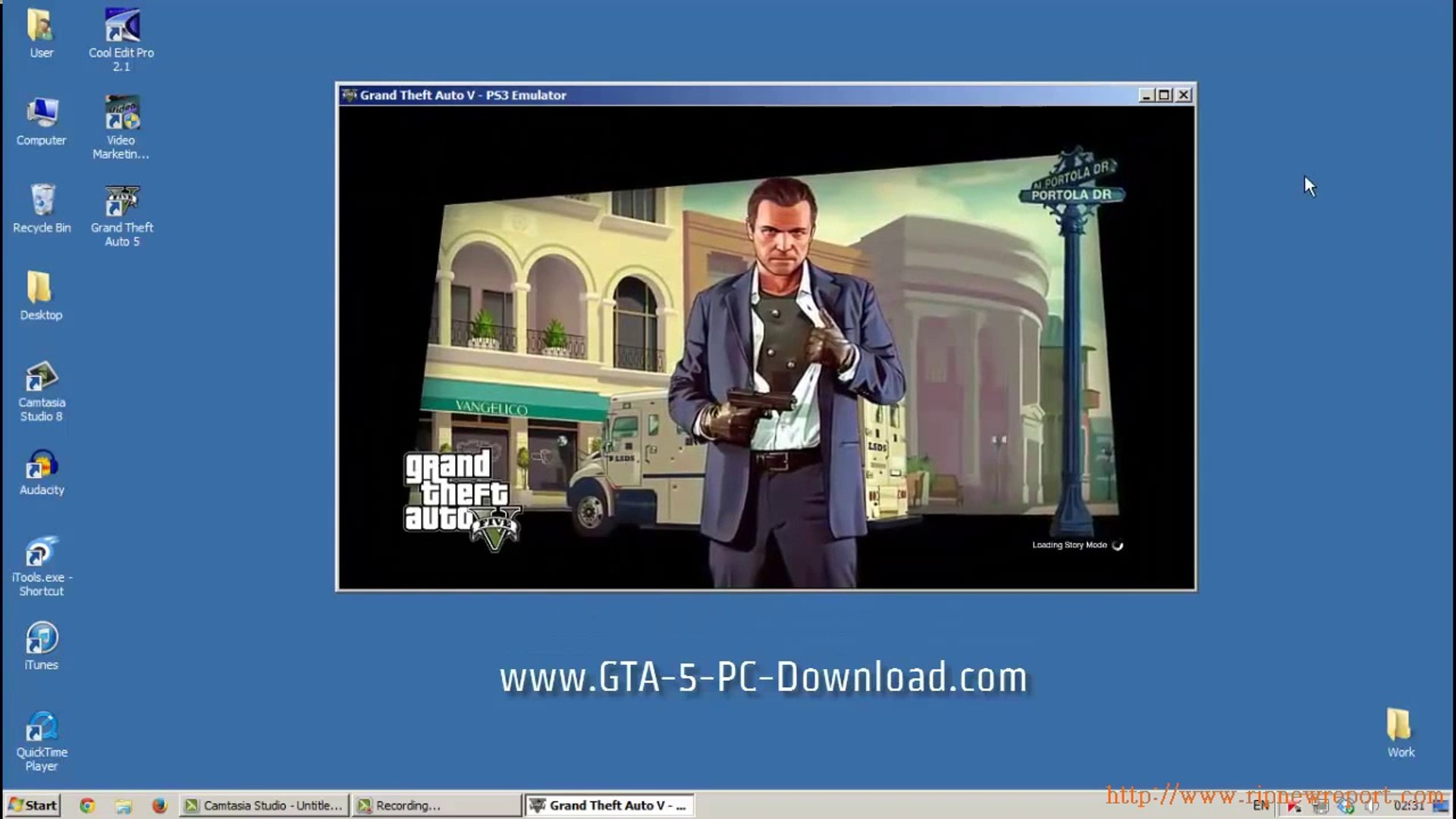
Task: Launch the Grand Theft Auto 5 desktop shortcut
Action: click(121, 202)
